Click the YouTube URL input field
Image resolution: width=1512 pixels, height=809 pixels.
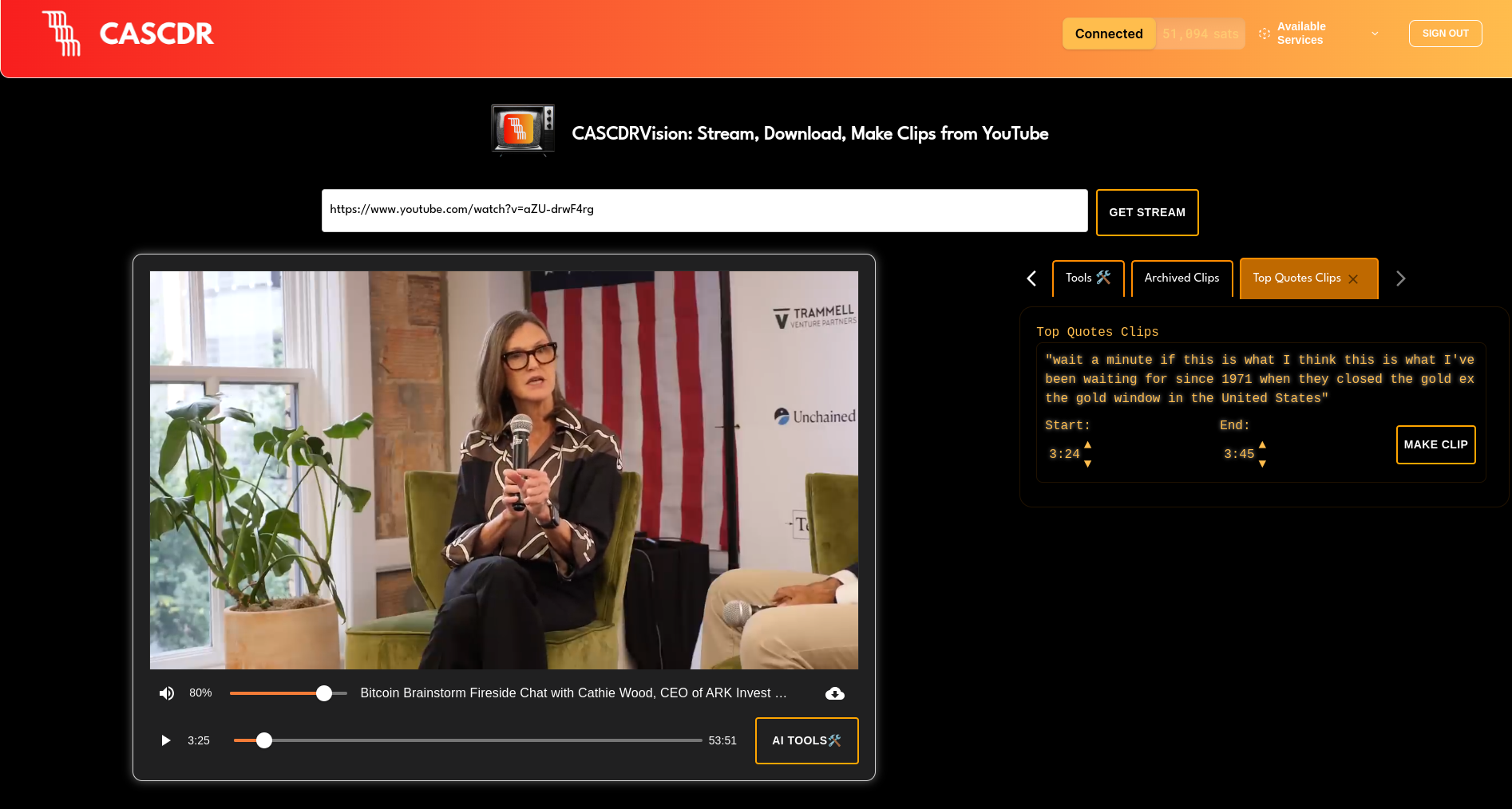(704, 211)
